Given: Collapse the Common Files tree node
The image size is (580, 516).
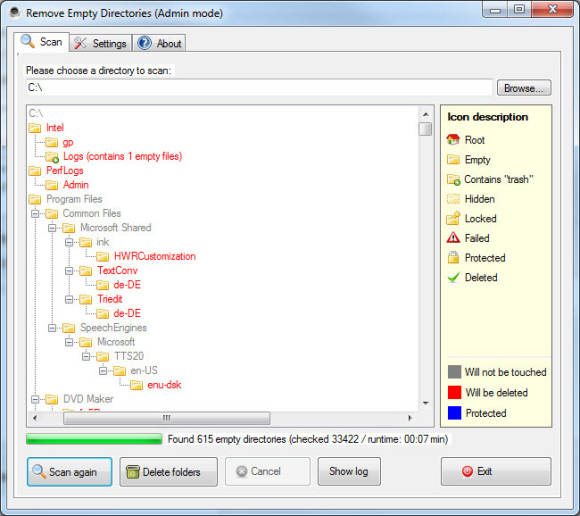Looking at the screenshot, I should click(x=35, y=213).
